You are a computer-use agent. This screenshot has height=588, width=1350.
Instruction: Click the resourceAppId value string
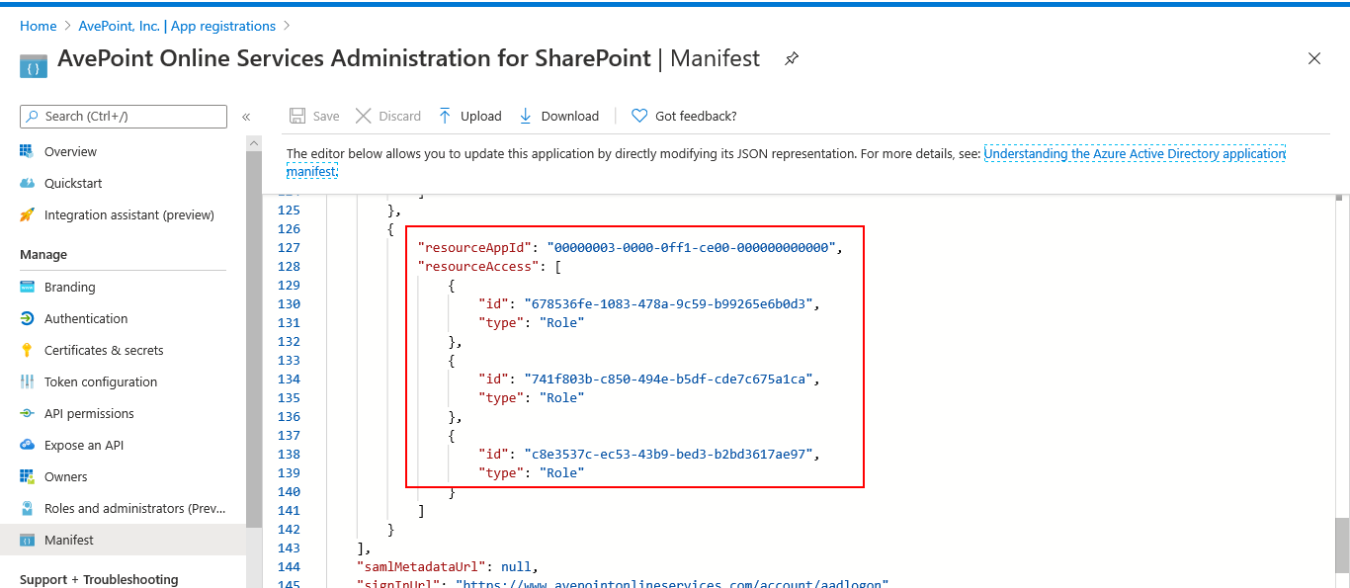693,248
